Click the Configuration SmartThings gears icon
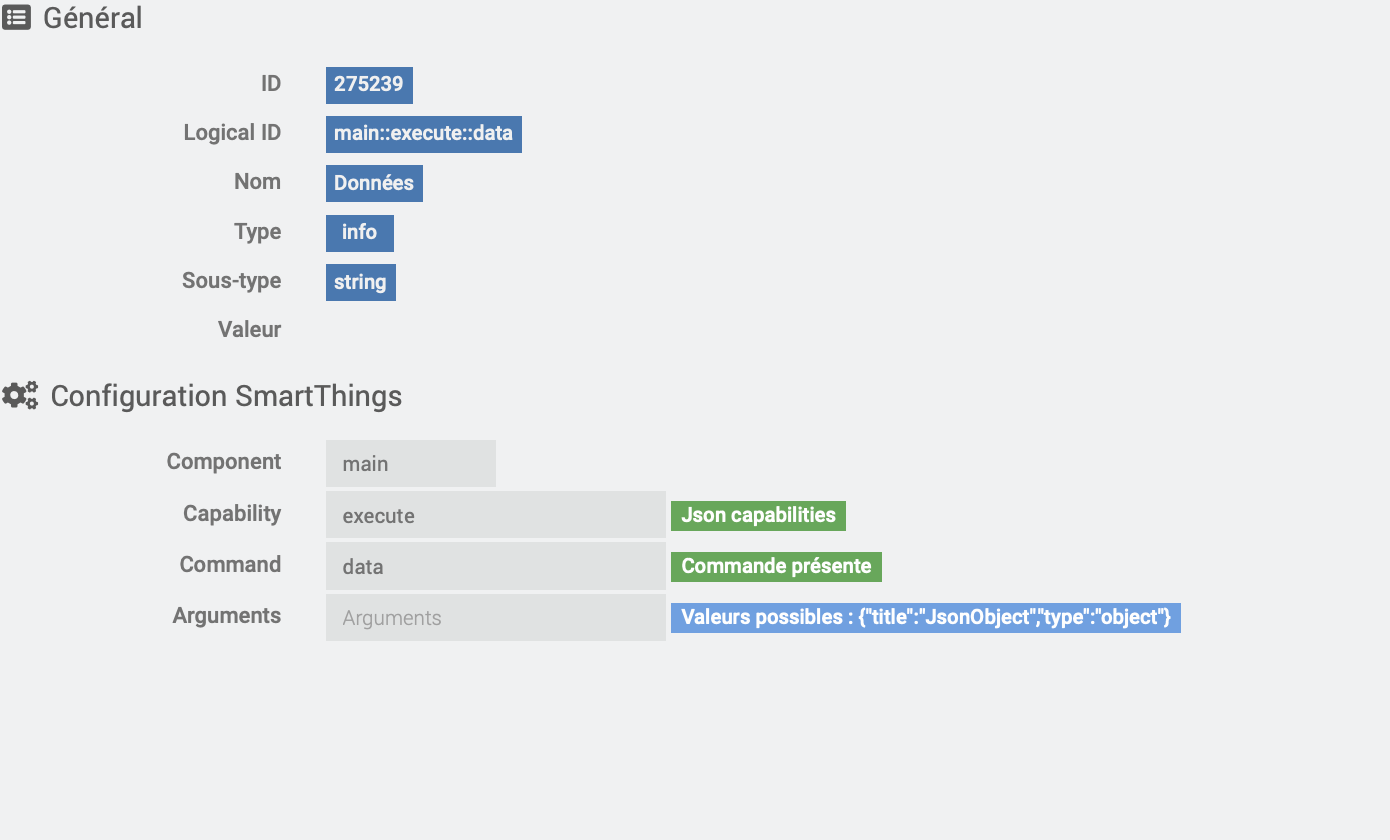This screenshot has height=840, width=1390. point(20,396)
